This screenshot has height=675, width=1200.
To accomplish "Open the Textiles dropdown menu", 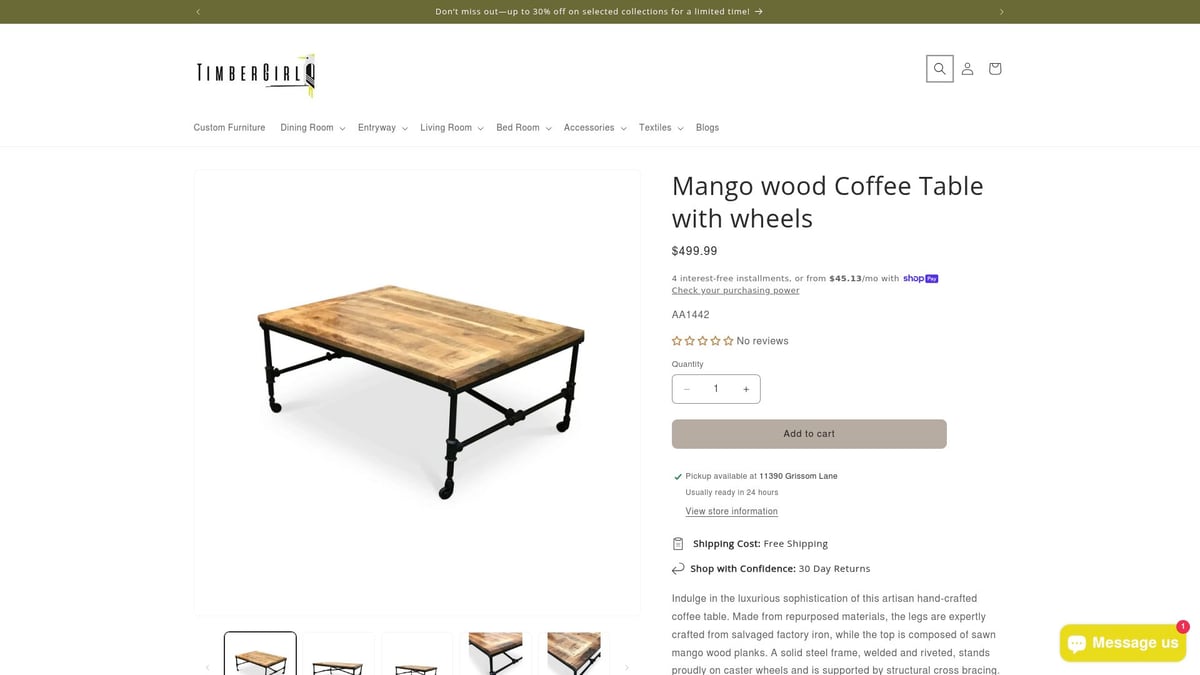I will (x=661, y=128).
